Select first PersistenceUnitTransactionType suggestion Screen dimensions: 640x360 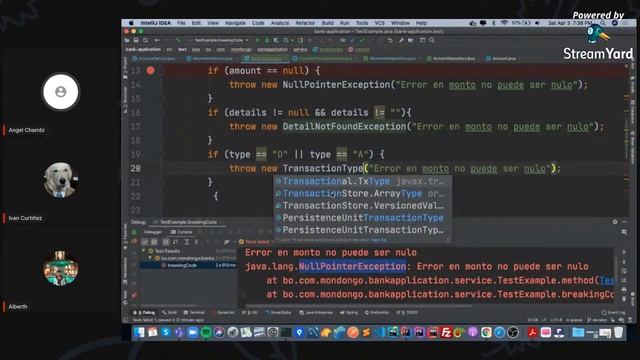pos(362,218)
